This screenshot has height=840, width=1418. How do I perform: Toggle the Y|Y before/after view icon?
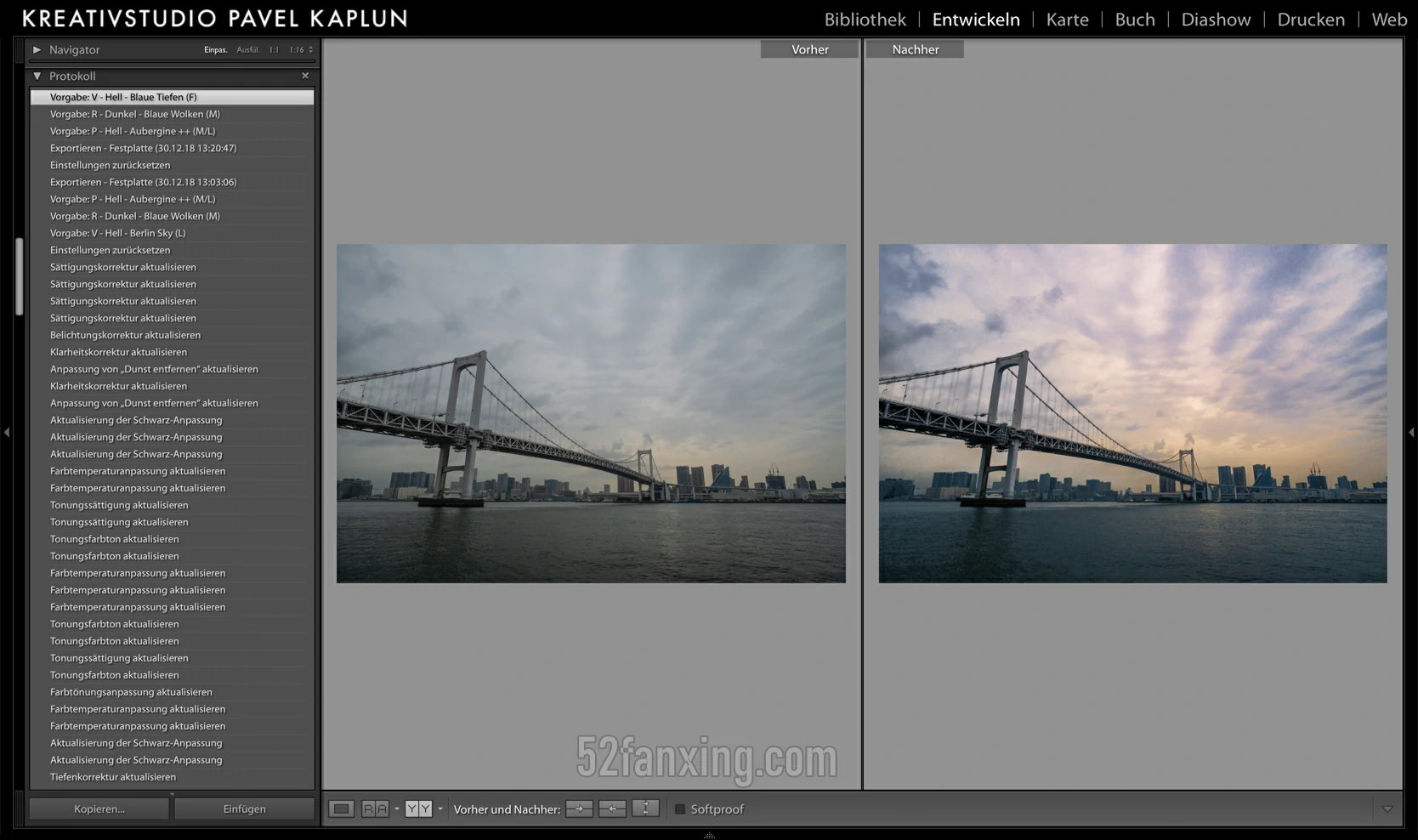point(418,809)
